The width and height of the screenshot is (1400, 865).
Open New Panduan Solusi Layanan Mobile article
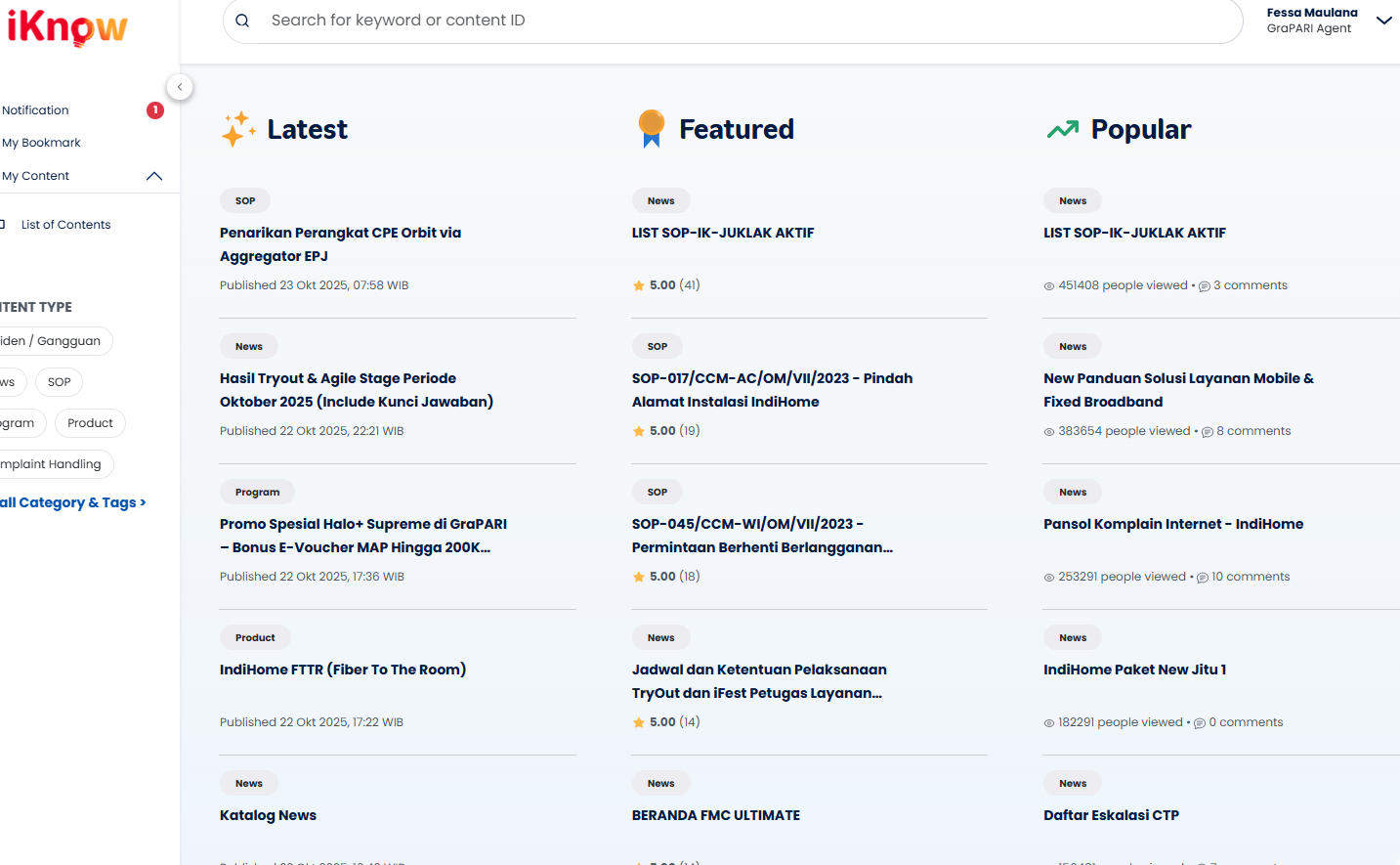[1178, 390]
